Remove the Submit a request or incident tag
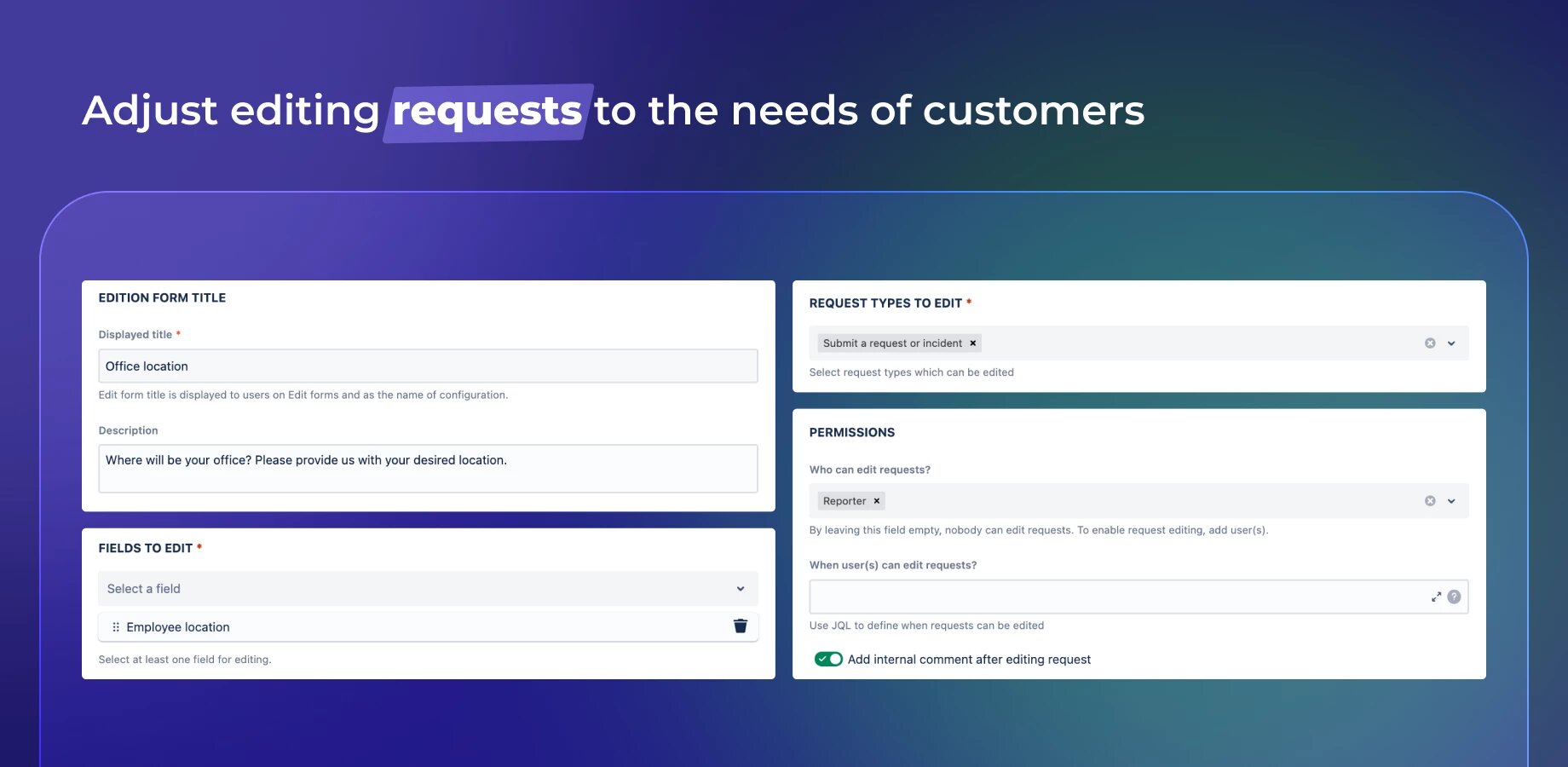Screen dimensions: 1568x767 coord(972,343)
